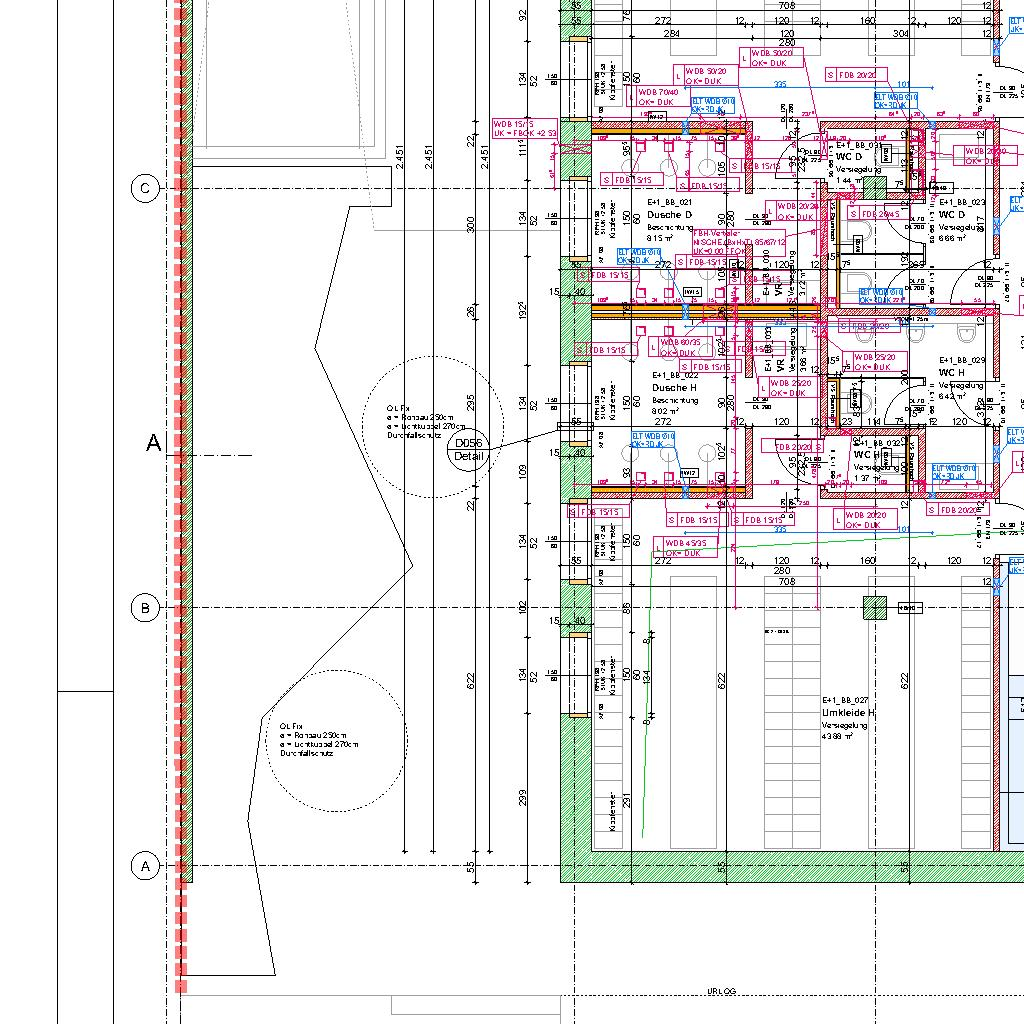Screen dimensions: 1024x1024
Task: Click the 8.02 m² area text
Action: point(665,411)
